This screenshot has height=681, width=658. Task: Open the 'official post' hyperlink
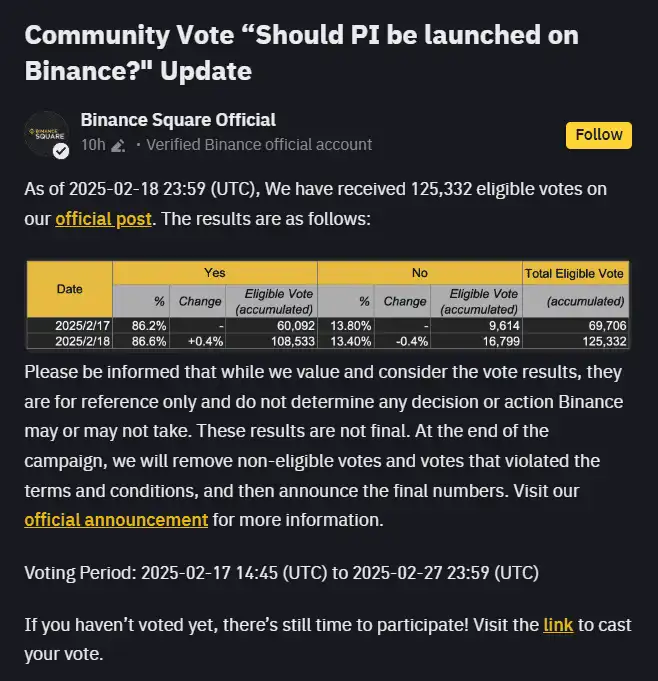point(103,218)
